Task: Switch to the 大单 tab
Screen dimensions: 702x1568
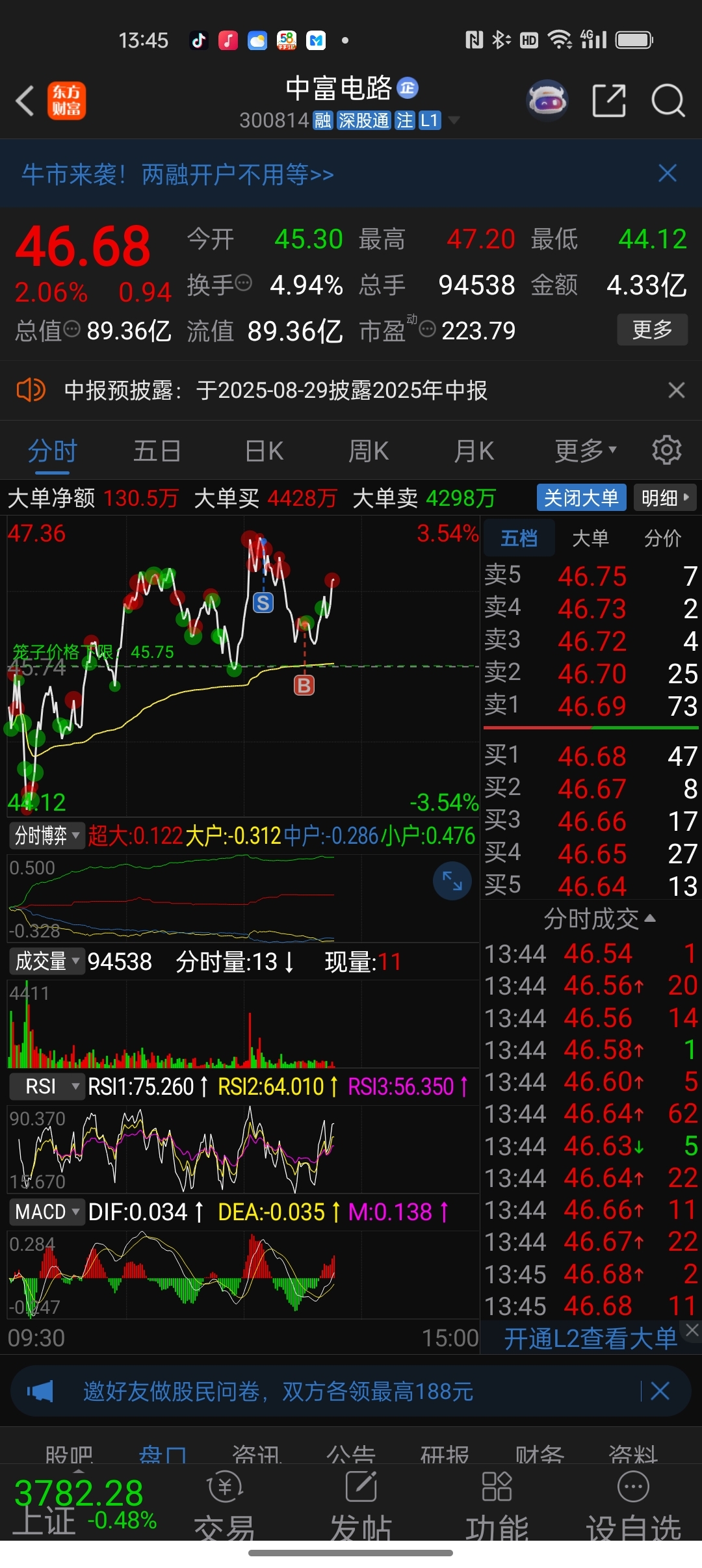Action: click(590, 538)
